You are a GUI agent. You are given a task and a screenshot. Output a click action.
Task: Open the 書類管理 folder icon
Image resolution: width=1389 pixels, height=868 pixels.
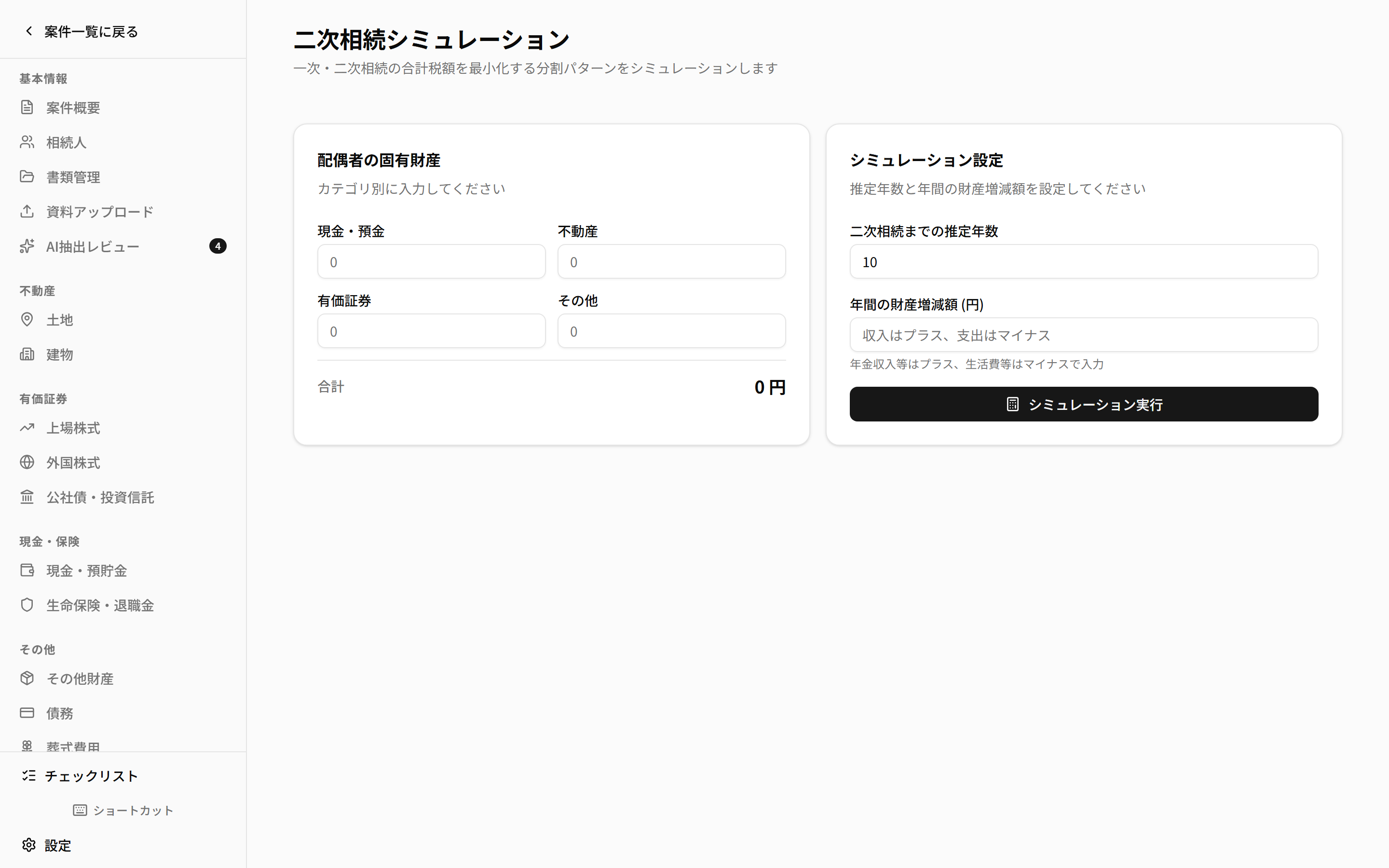point(27,177)
